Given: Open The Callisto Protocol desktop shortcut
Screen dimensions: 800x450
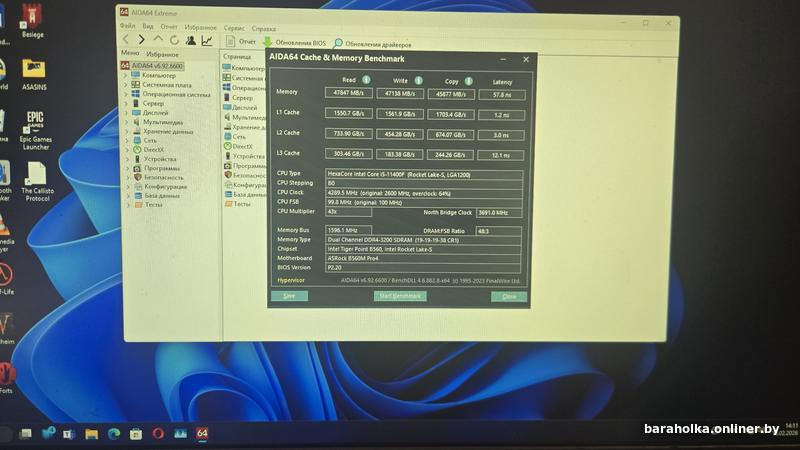Looking at the screenshot, I should pos(37,181).
